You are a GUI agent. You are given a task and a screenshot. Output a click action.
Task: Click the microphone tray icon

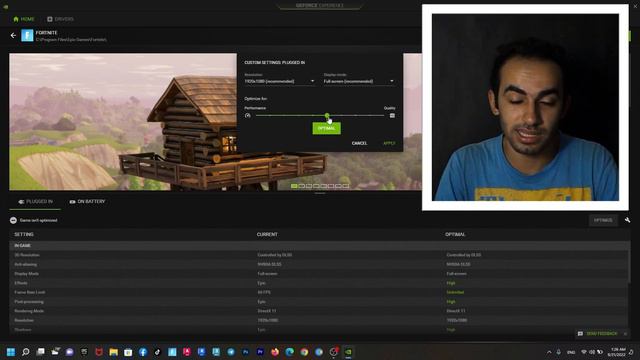coord(559,352)
